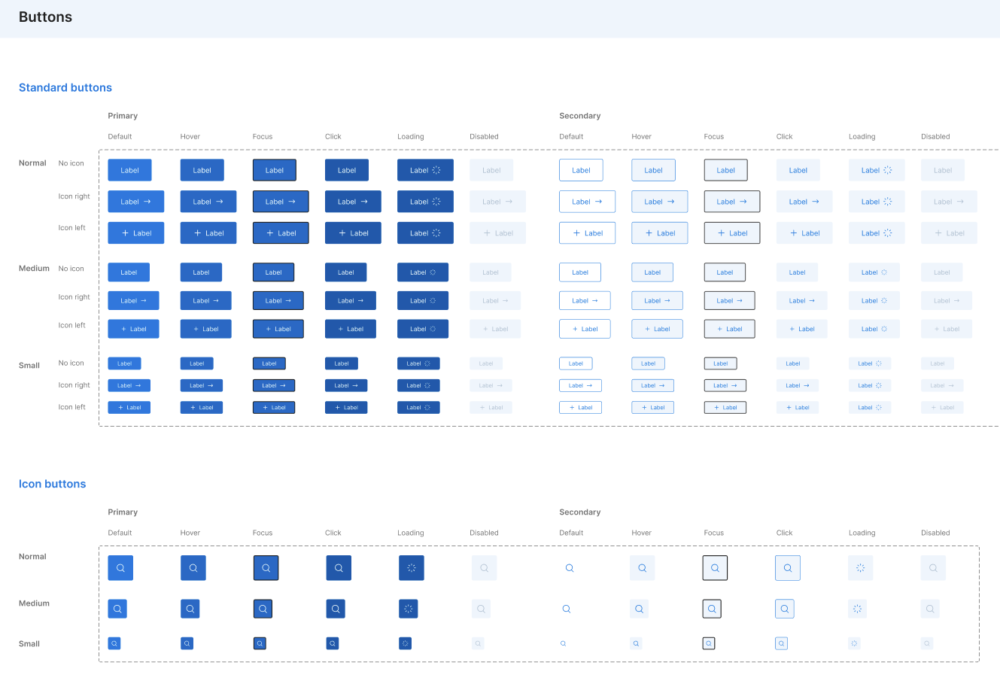The height and width of the screenshot is (699, 1000).
Task: Click Secondary Normal Icon-left Disabled Label button
Action: [949, 233]
